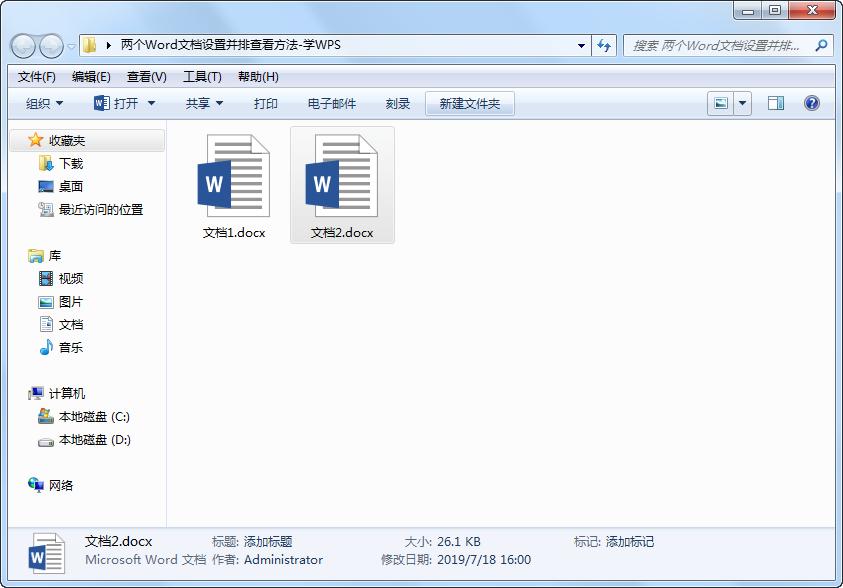Open 桌面 in favorites
The height and width of the screenshot is (588, 843).
[70, 187]
